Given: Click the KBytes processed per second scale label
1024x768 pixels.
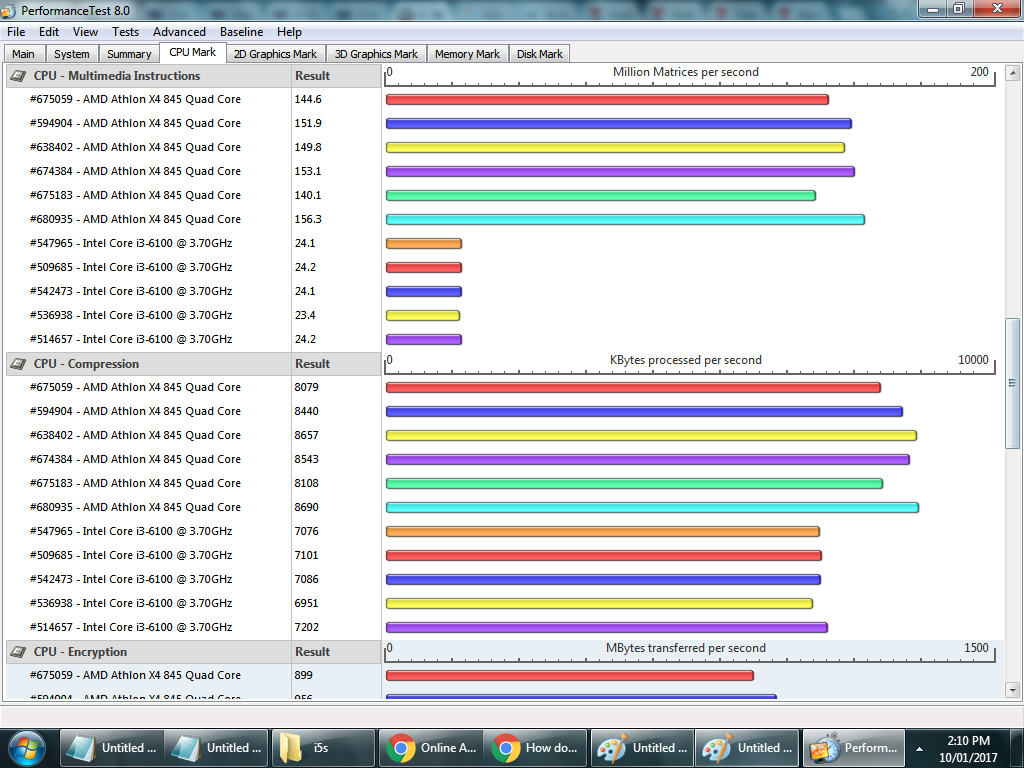Looking at the screenshot, I should 686,360.
